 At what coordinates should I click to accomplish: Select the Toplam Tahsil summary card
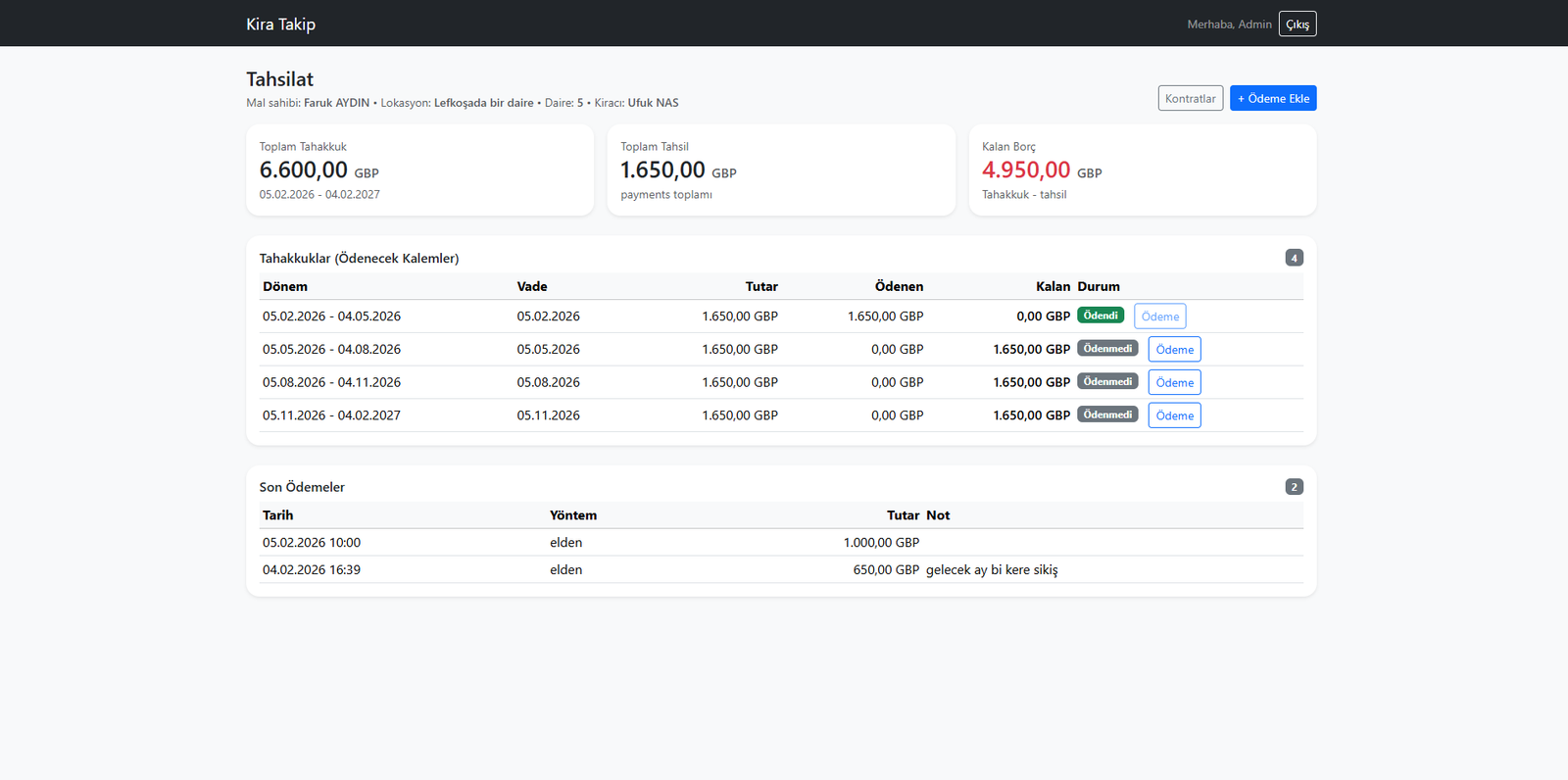(x=781, y=171)
